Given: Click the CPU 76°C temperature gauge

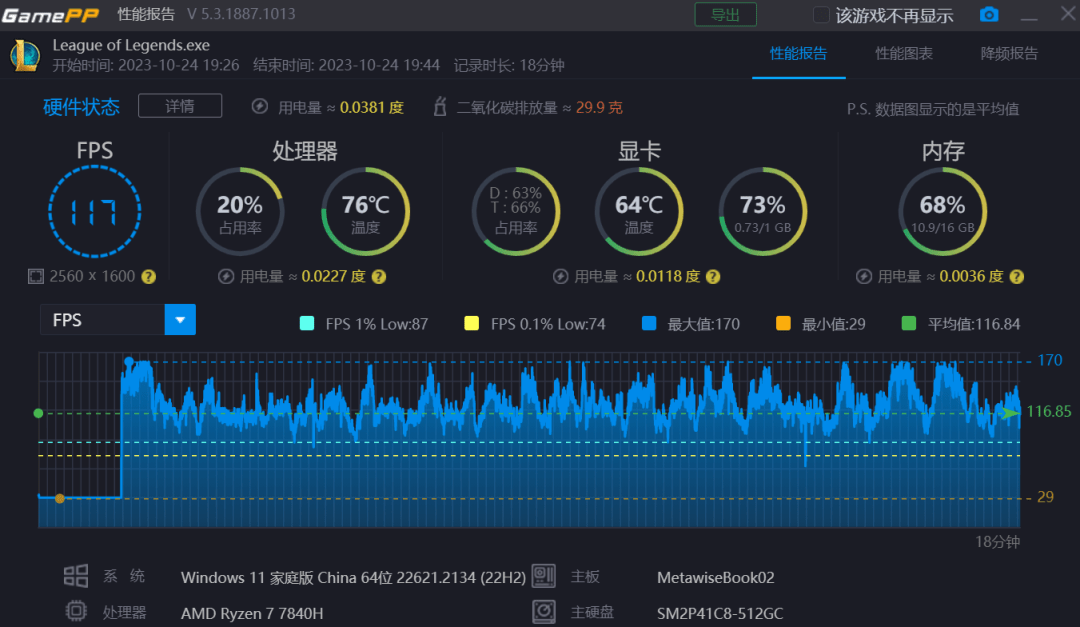Looking at the screenshot, I should coord(365,212).
